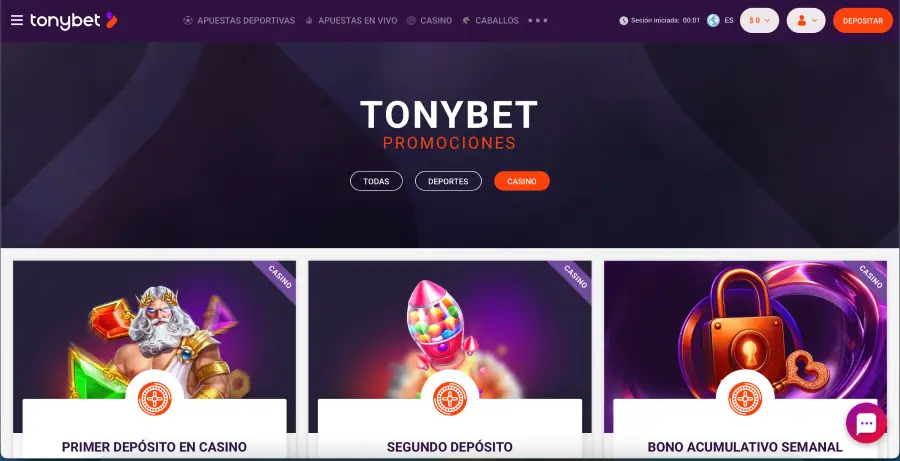
Task: Click the session clock icon
Action: point(624,21)
